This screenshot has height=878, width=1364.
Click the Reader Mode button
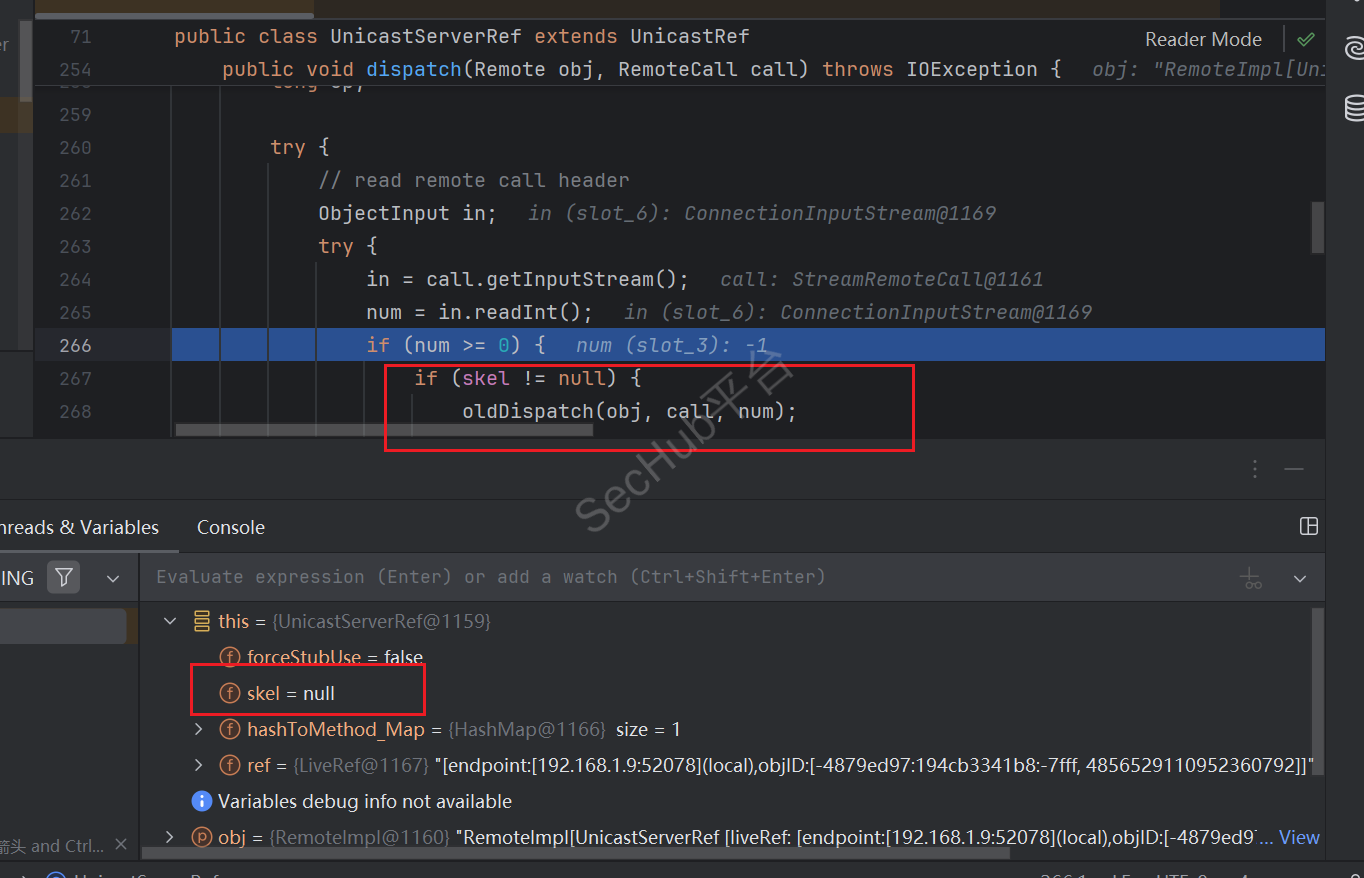1203,40
